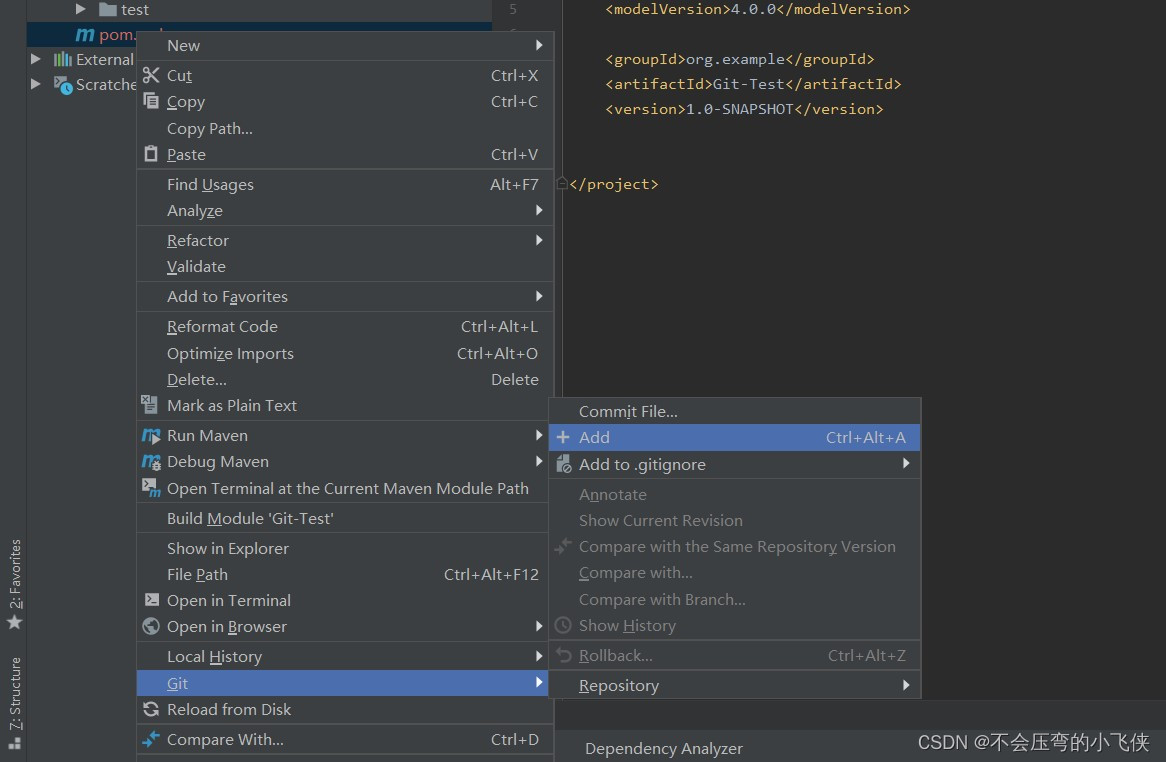The height and width of the screenshot is (762, 1166).
Task: Click the Rollback undo icon
Action: click(564, 655)
